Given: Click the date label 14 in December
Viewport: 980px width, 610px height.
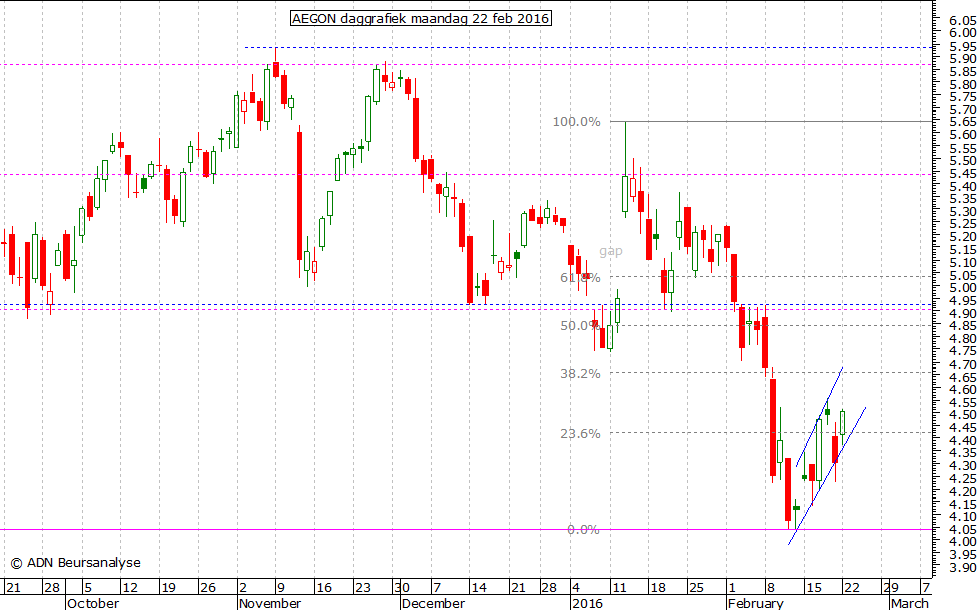Looking at the screenshot, I should point(479,588).
